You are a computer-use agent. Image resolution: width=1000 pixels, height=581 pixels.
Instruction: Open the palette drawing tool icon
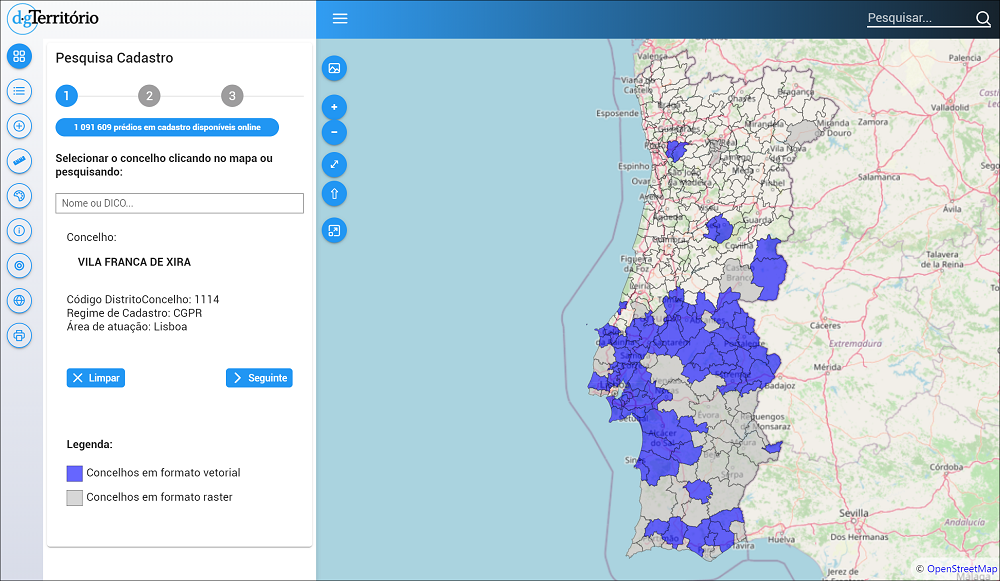pyautogui.click(x=19, y=195)
